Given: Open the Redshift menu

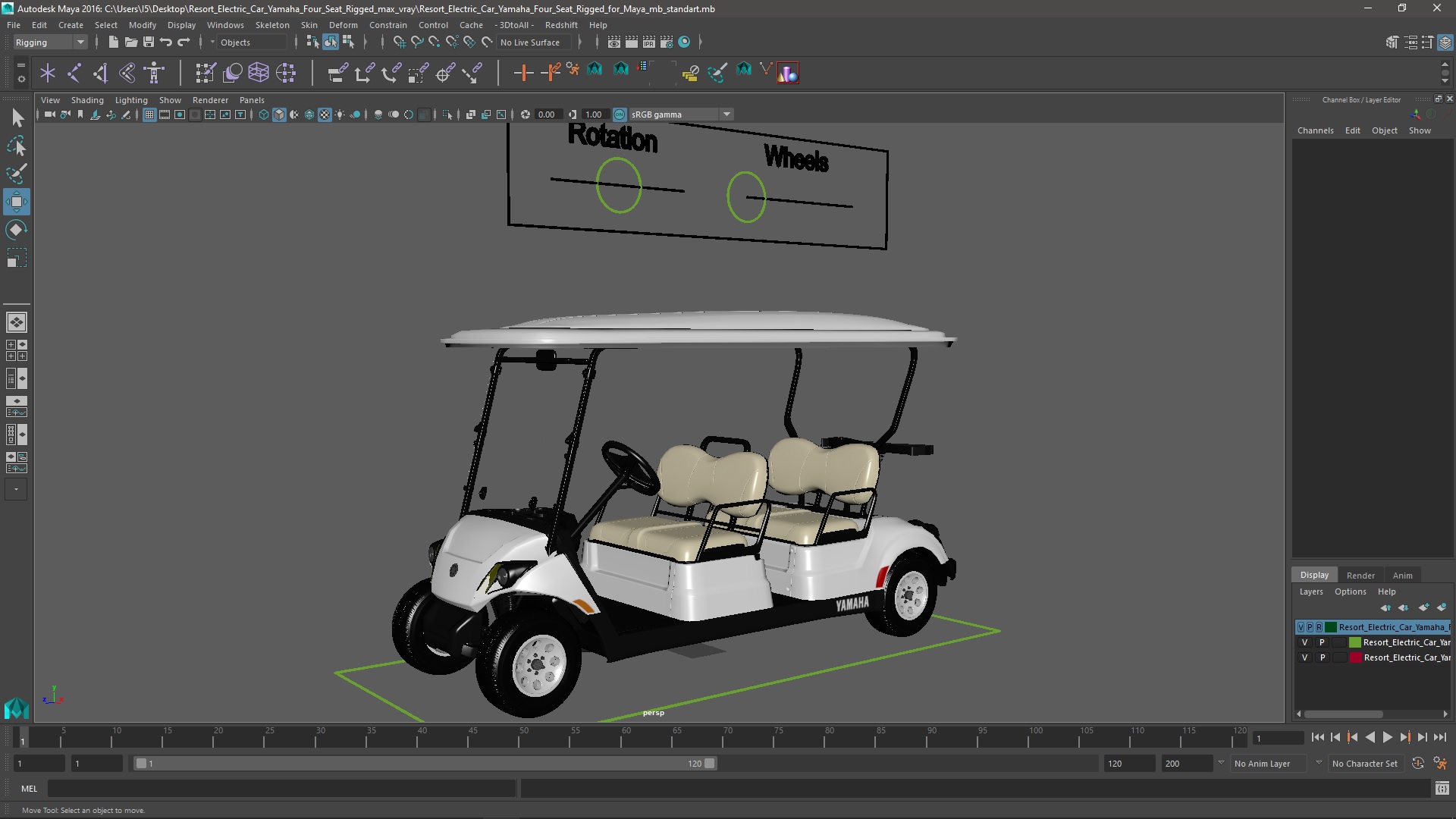Looking at the screenshot, I should tap(561, 25).
